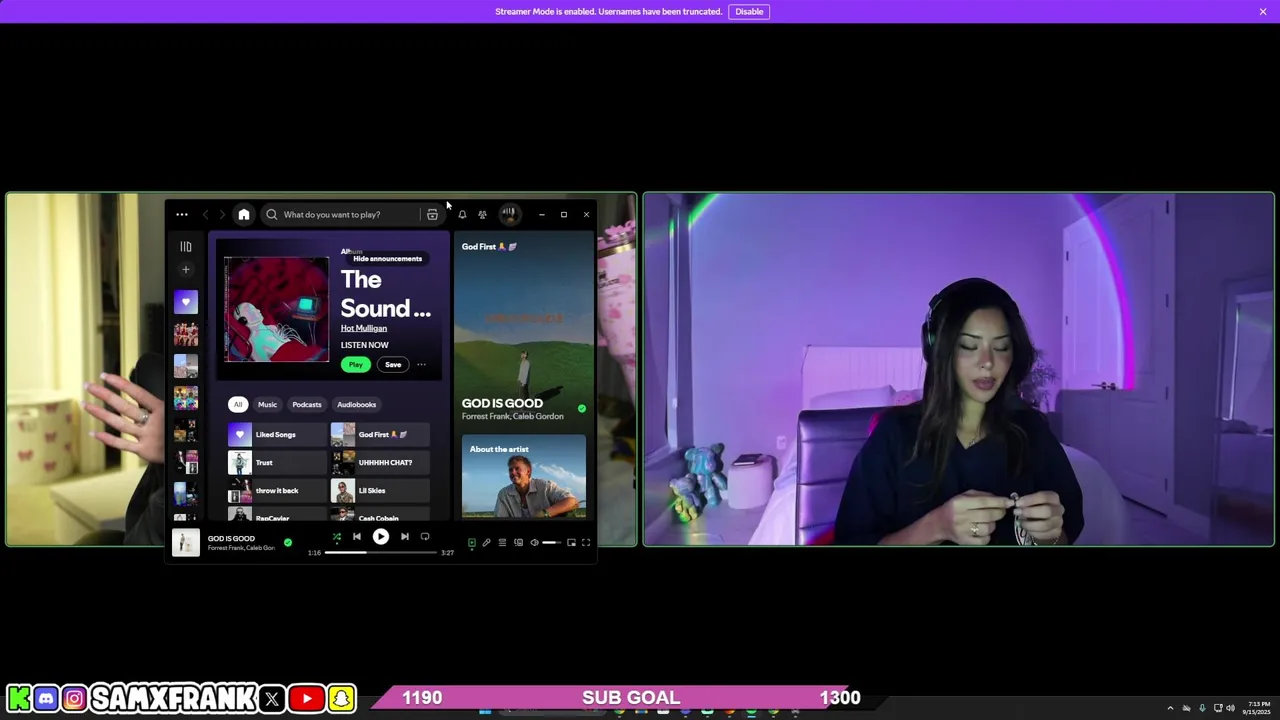Toggle shuffle in the player bar
Viewport: 1280px width, 720px height.
coord(337,537)
